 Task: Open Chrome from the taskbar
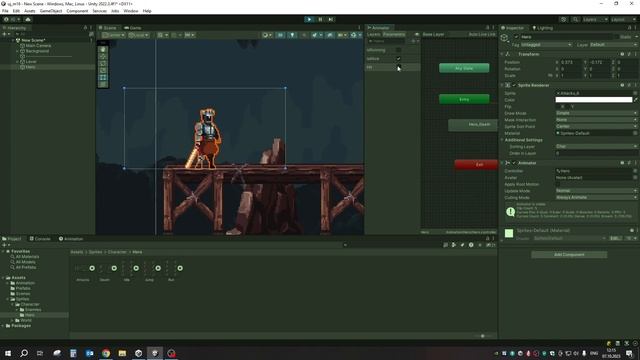106,353
